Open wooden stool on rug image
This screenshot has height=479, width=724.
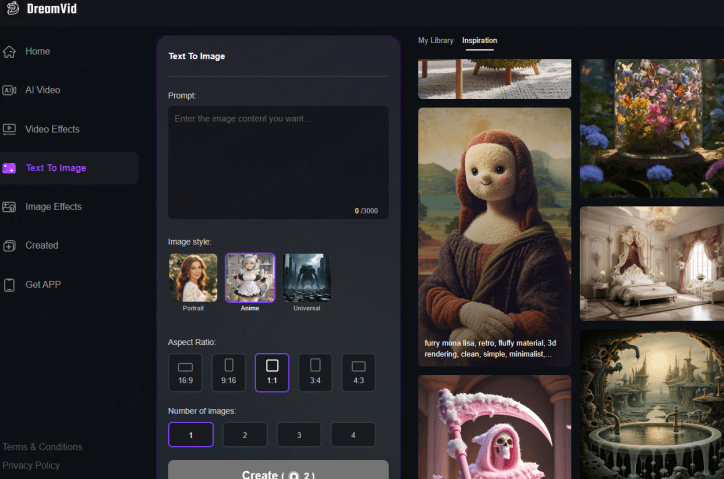point(495,79)
